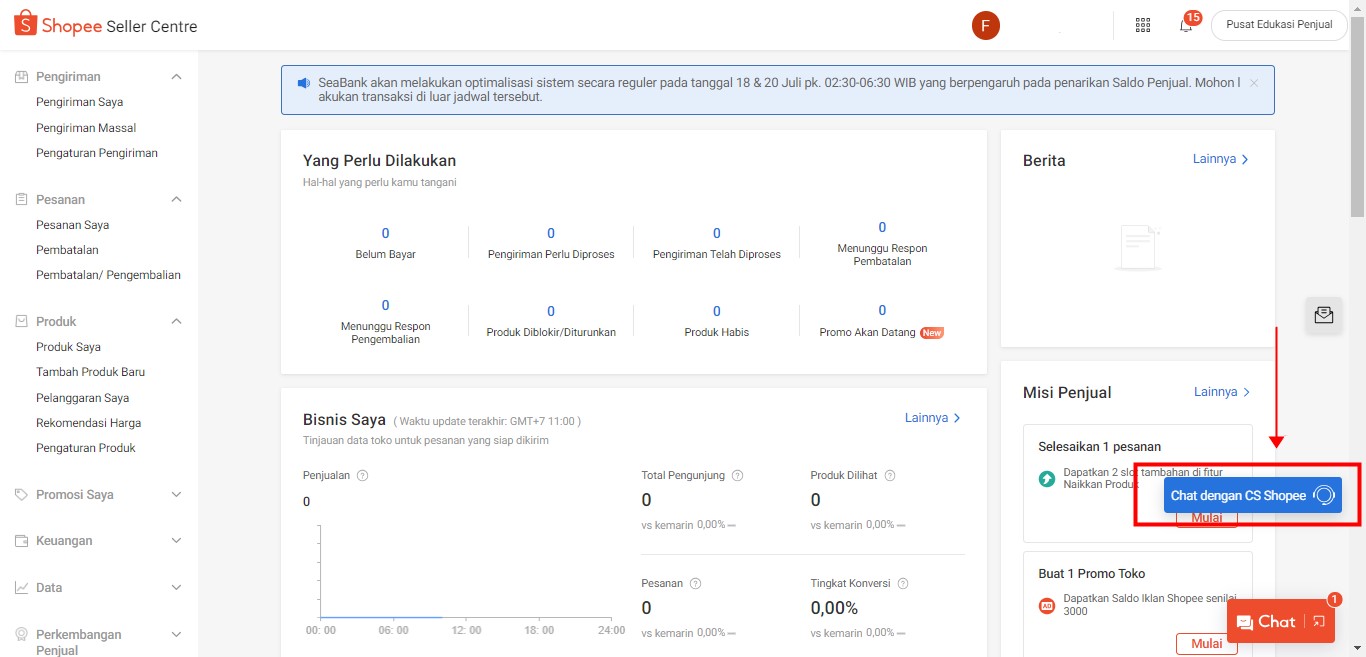1366x657 pixels.
Task: Click Chat dengan CS Shopee button
Action: (x=1253, y=495)
